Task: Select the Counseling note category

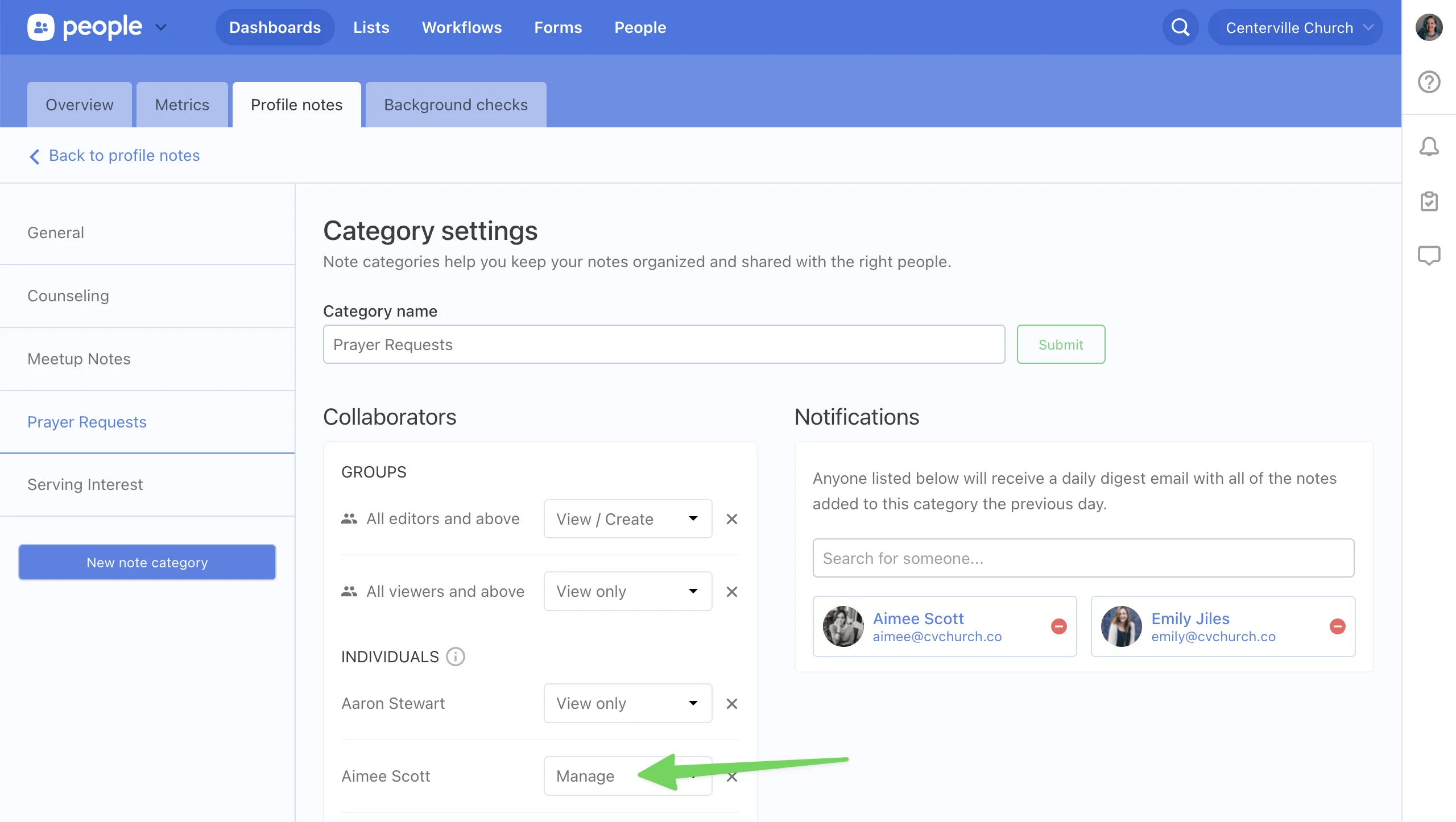Action: click(68, 296)
